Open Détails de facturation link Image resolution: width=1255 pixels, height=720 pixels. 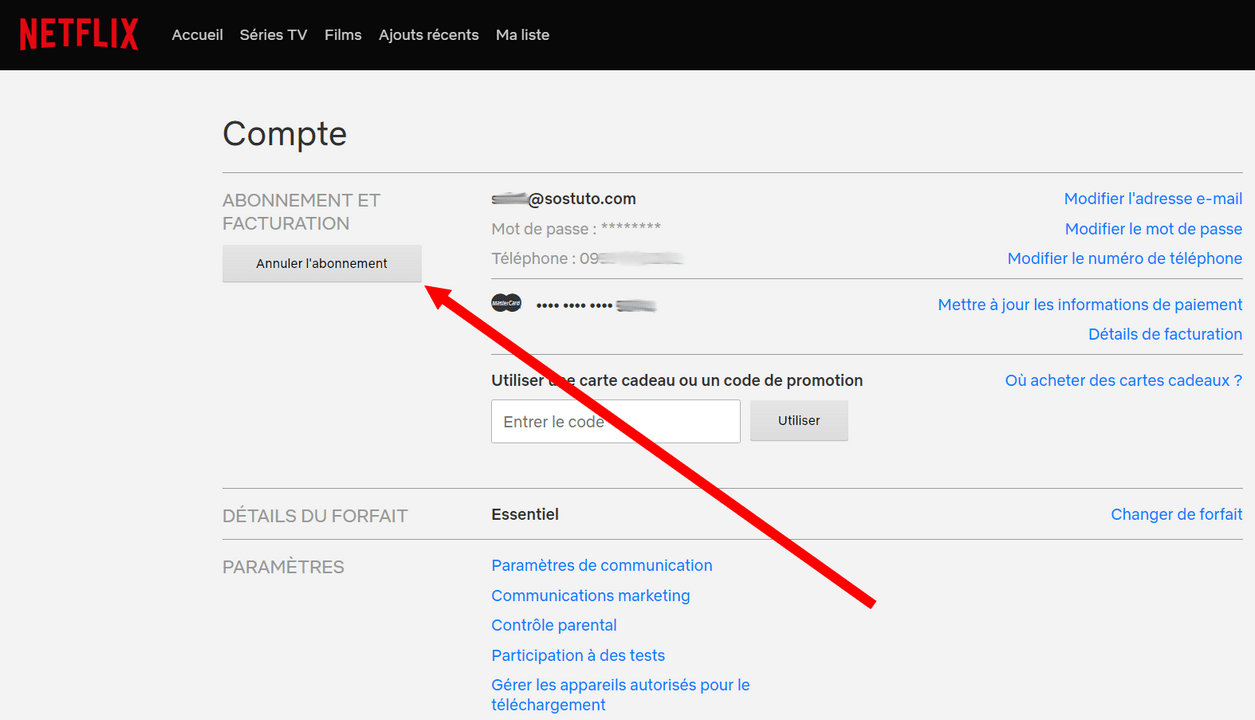(x=1165, y=334)
